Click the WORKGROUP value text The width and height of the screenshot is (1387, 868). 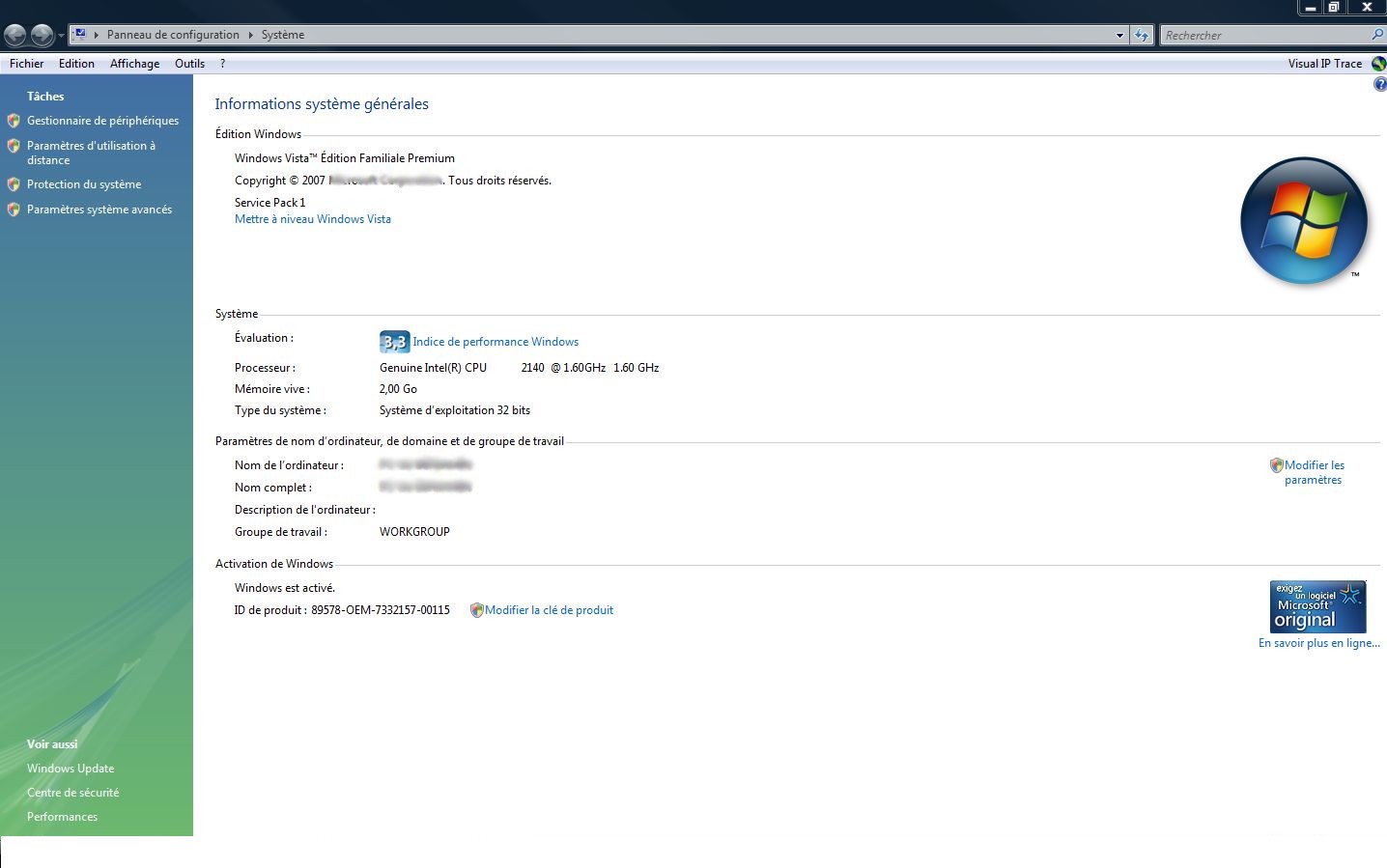coord(414,532)
